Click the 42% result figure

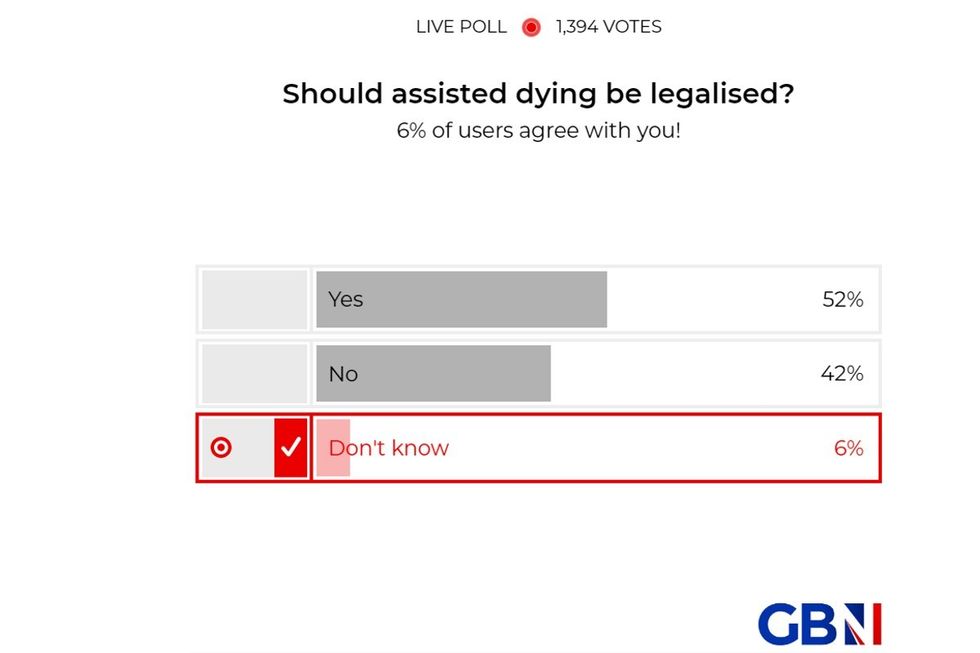(842, 374)
